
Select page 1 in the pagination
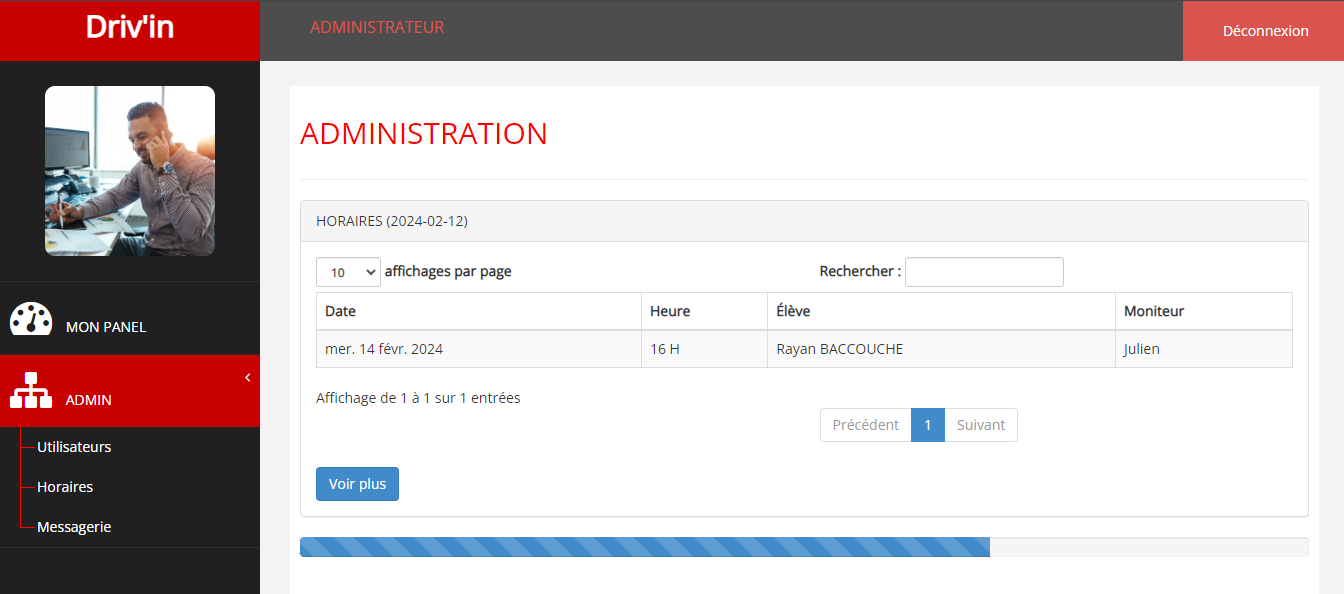click(x=928, y=424)
